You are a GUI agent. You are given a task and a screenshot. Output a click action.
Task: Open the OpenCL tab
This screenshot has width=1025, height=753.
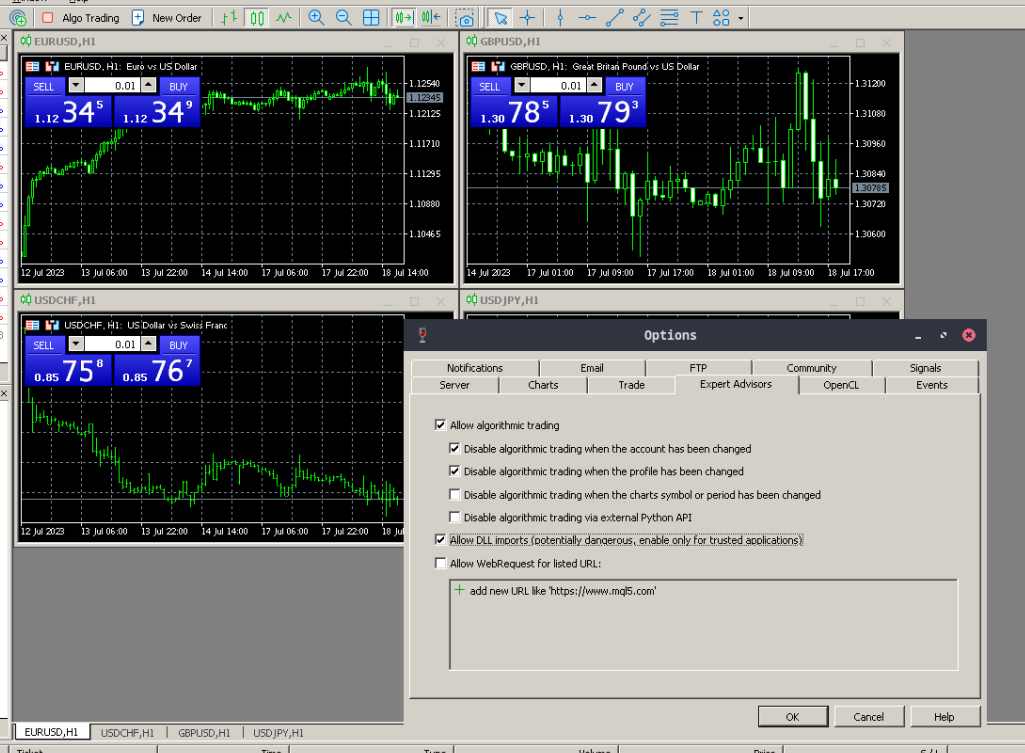tap(841, 385)
